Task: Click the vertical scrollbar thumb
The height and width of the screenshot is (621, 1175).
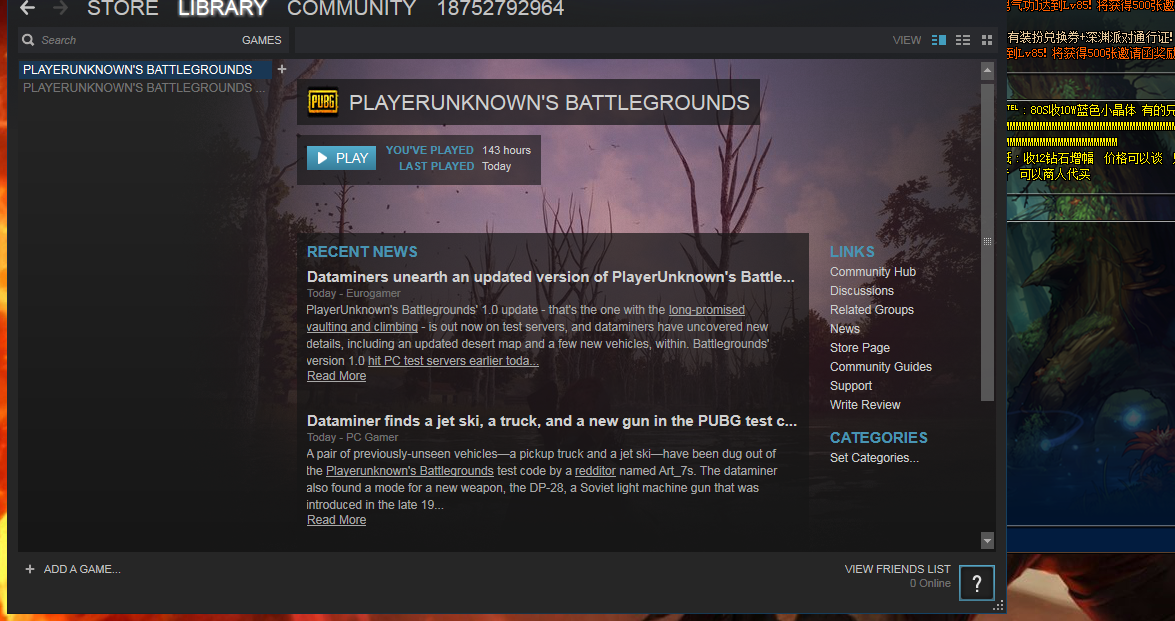Action: 987,241
